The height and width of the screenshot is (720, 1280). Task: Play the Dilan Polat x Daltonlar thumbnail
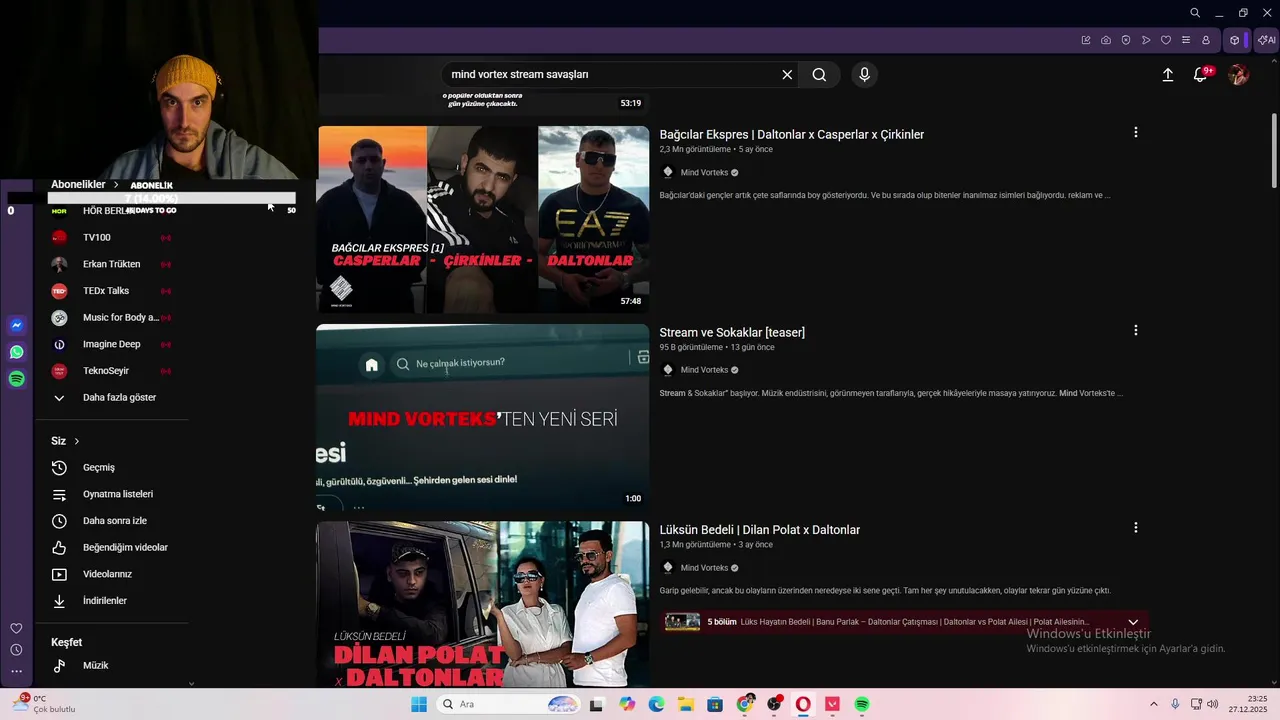point(483,604)
